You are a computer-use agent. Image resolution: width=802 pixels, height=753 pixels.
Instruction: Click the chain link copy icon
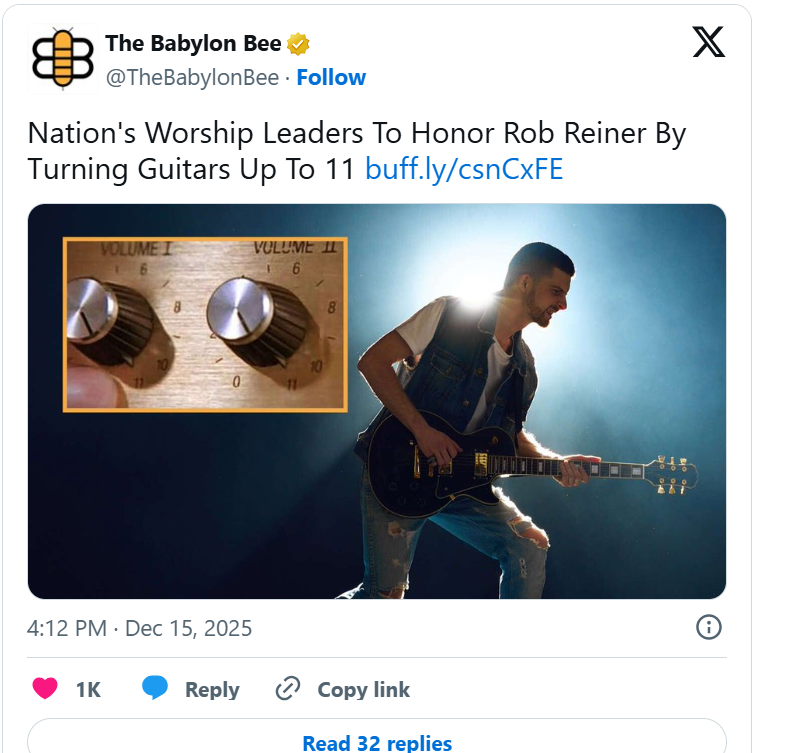(x=288, y=689)
